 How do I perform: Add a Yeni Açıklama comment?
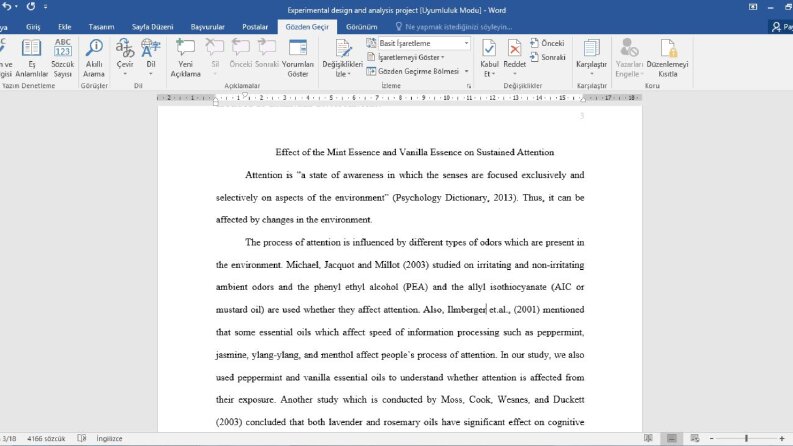pyautogui.click(x=185, y=58)
